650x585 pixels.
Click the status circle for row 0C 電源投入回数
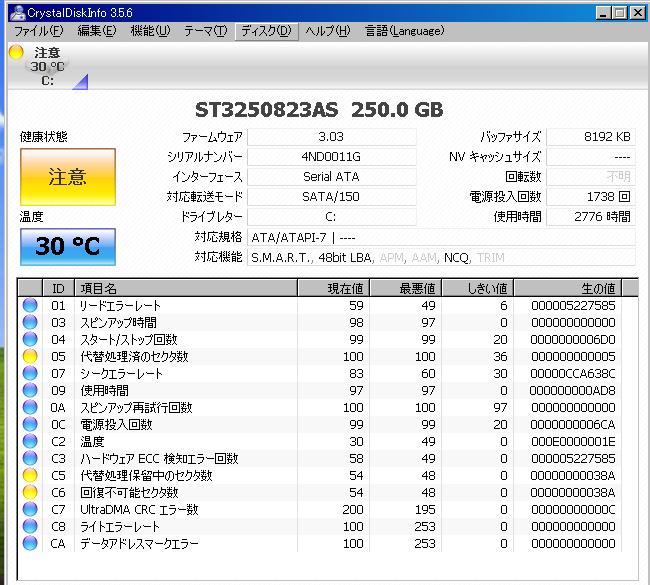[30, 424]
